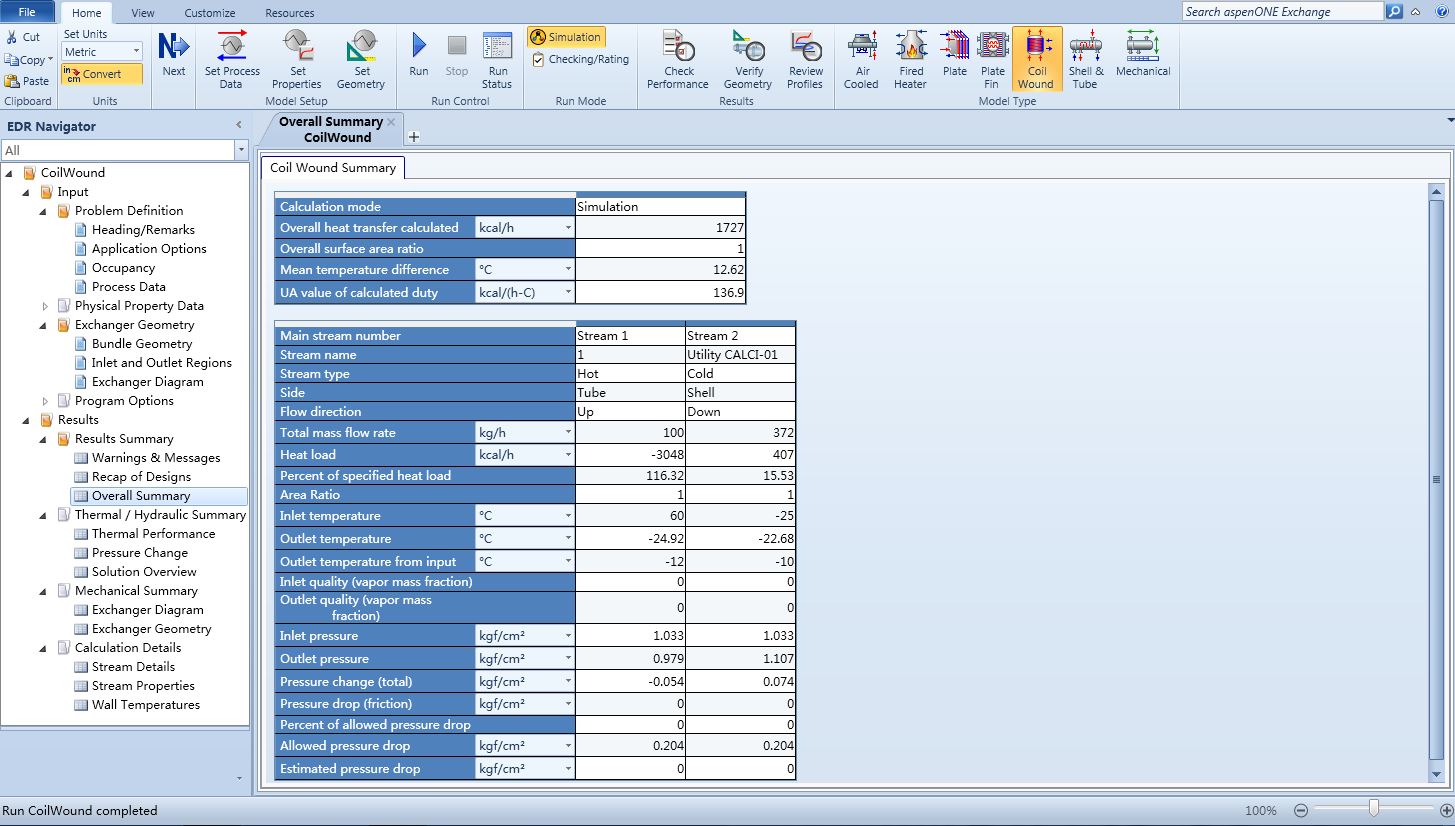Viewport: 1455px width, 826px height.
Task: Open the Run Status window
Action: pos(497,60)
